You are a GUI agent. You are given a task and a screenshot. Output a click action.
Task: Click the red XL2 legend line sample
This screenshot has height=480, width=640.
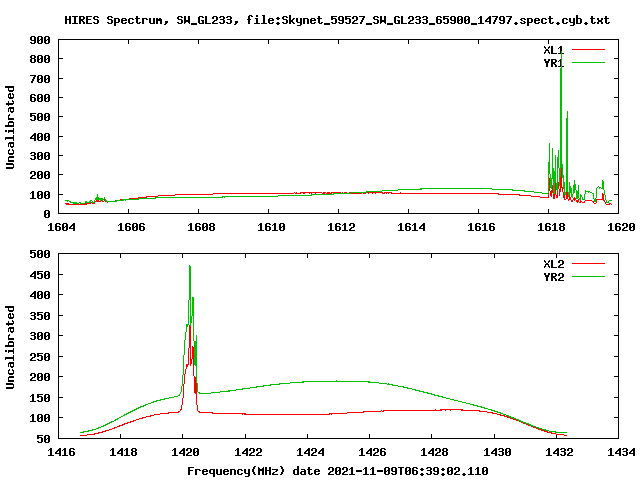pyautogui.click(x=588, y=264)
